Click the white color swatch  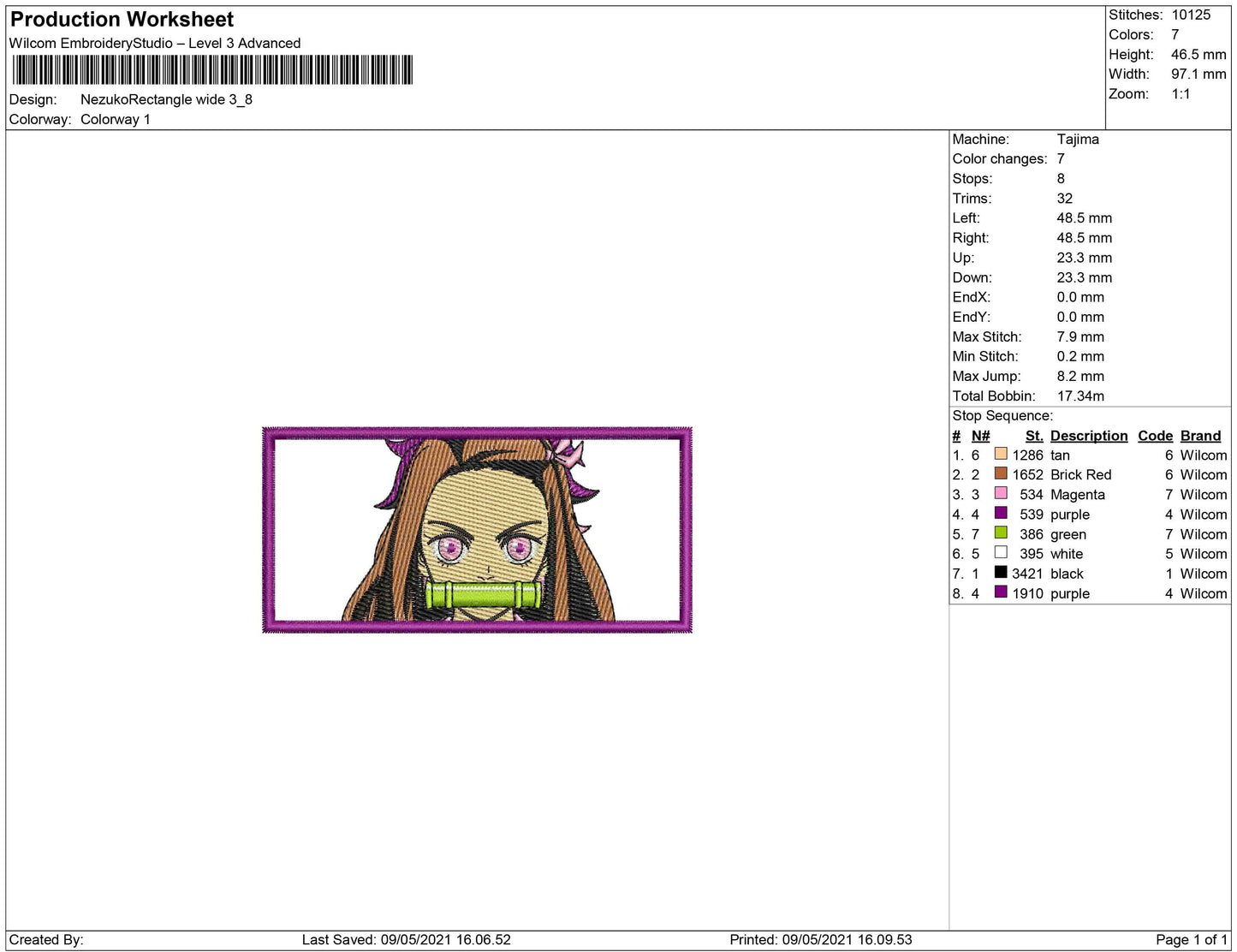1001,552
